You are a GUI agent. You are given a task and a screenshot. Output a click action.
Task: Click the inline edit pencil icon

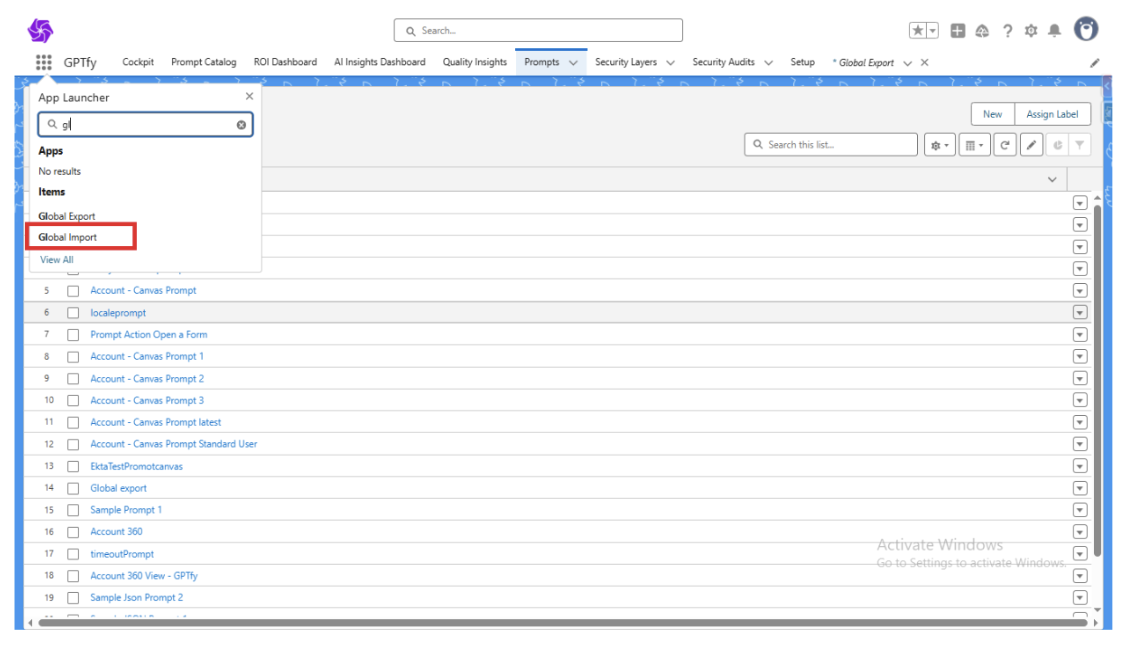[x=1032, y=145]
